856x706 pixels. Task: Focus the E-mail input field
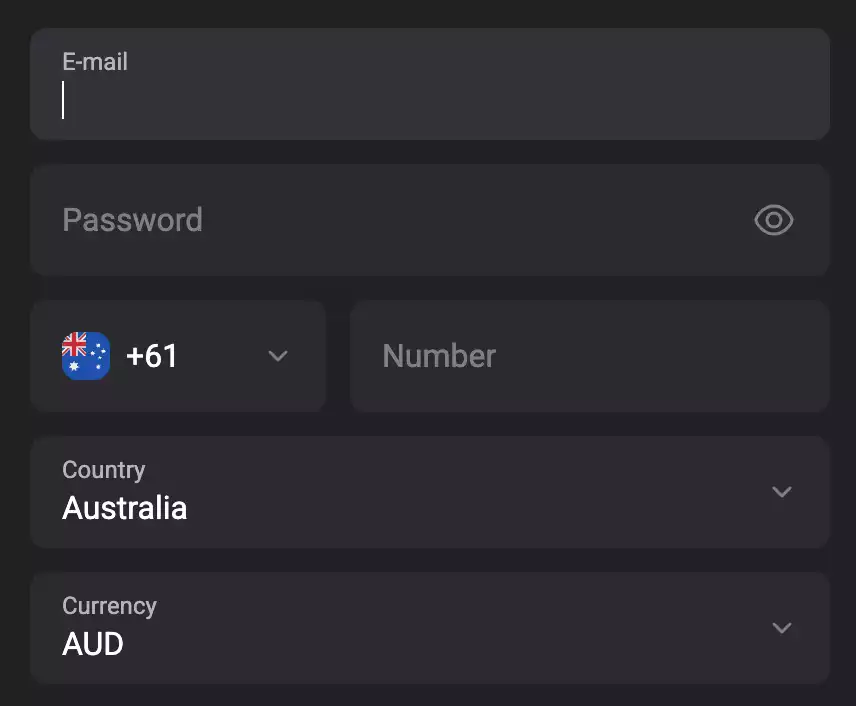[430, 100]
